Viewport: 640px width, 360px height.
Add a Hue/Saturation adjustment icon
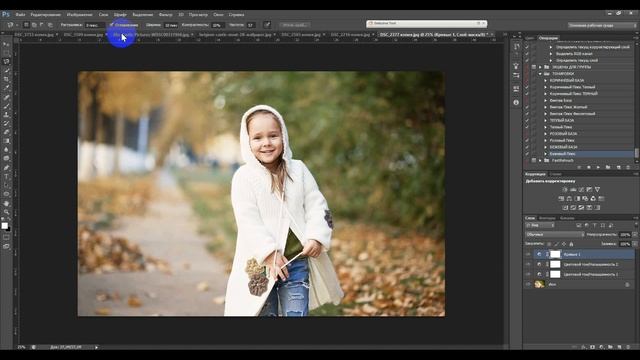point(561,198)
